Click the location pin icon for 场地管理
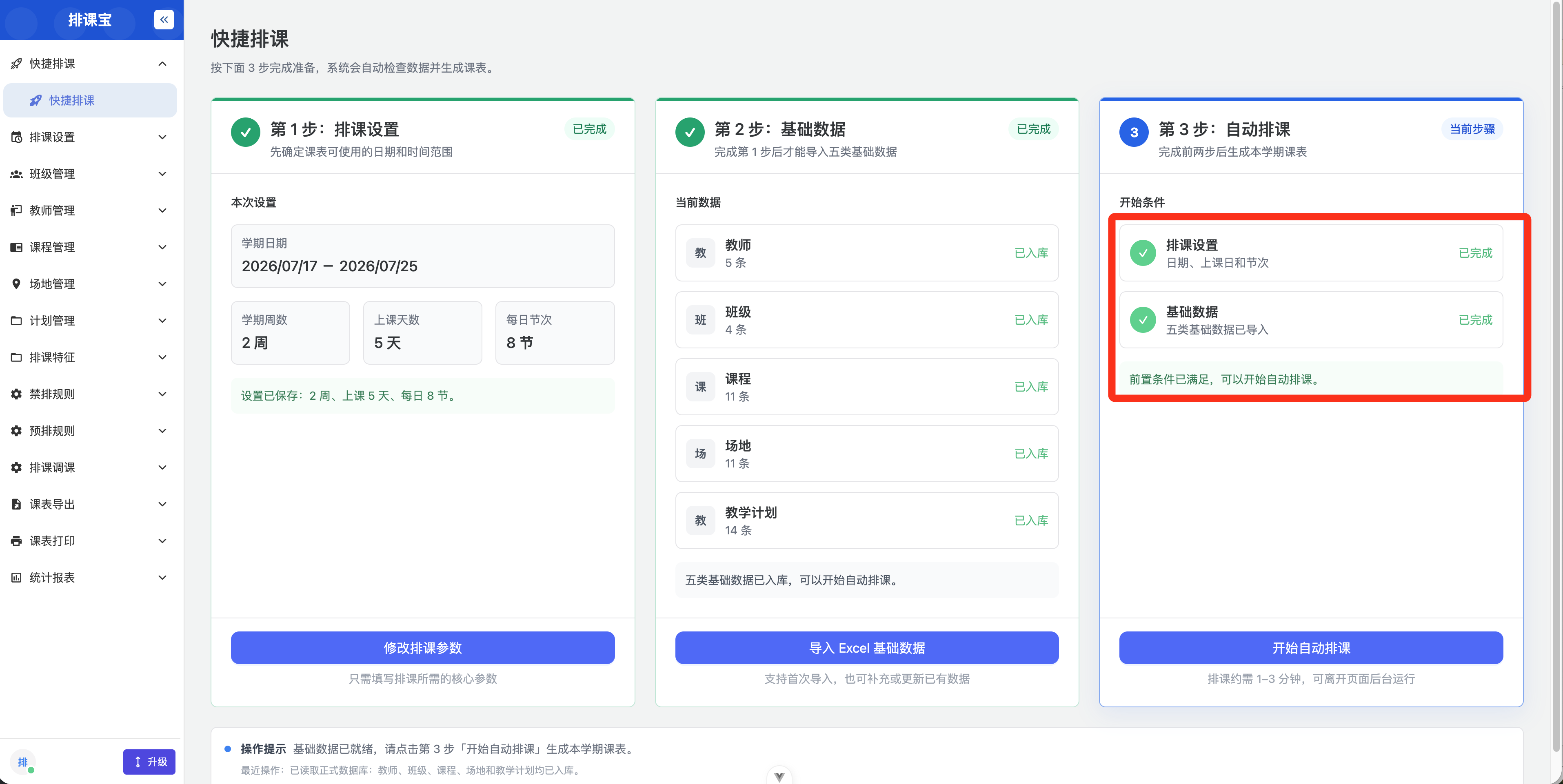 coord(16,284)
